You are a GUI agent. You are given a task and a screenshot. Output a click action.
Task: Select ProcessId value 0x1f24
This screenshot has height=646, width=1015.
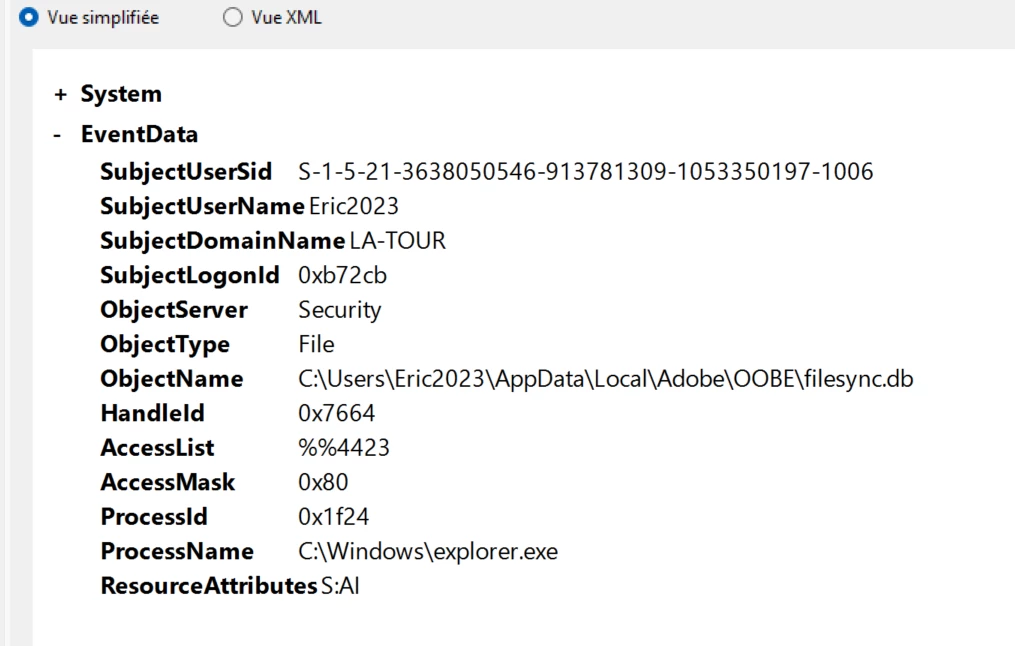[x=333, y=517]
